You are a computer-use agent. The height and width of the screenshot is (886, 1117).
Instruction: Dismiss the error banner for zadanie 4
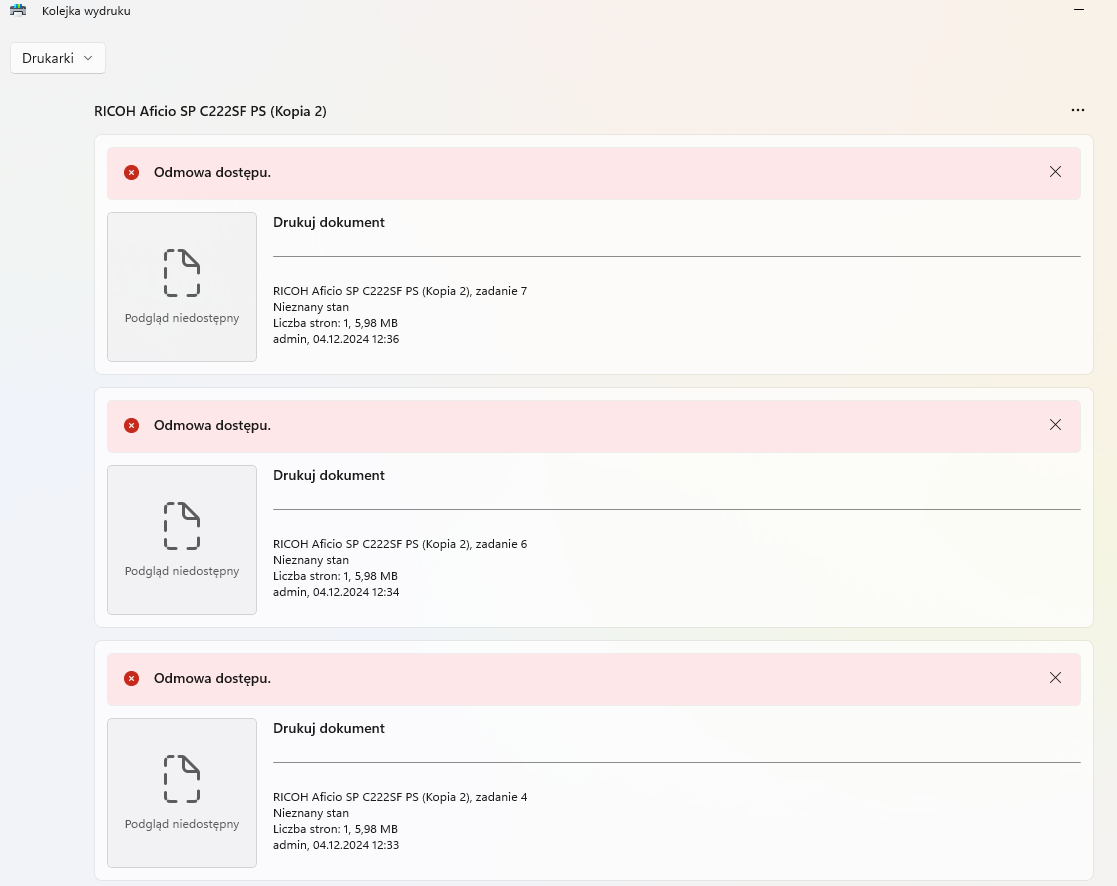[x=1055, y=677]
